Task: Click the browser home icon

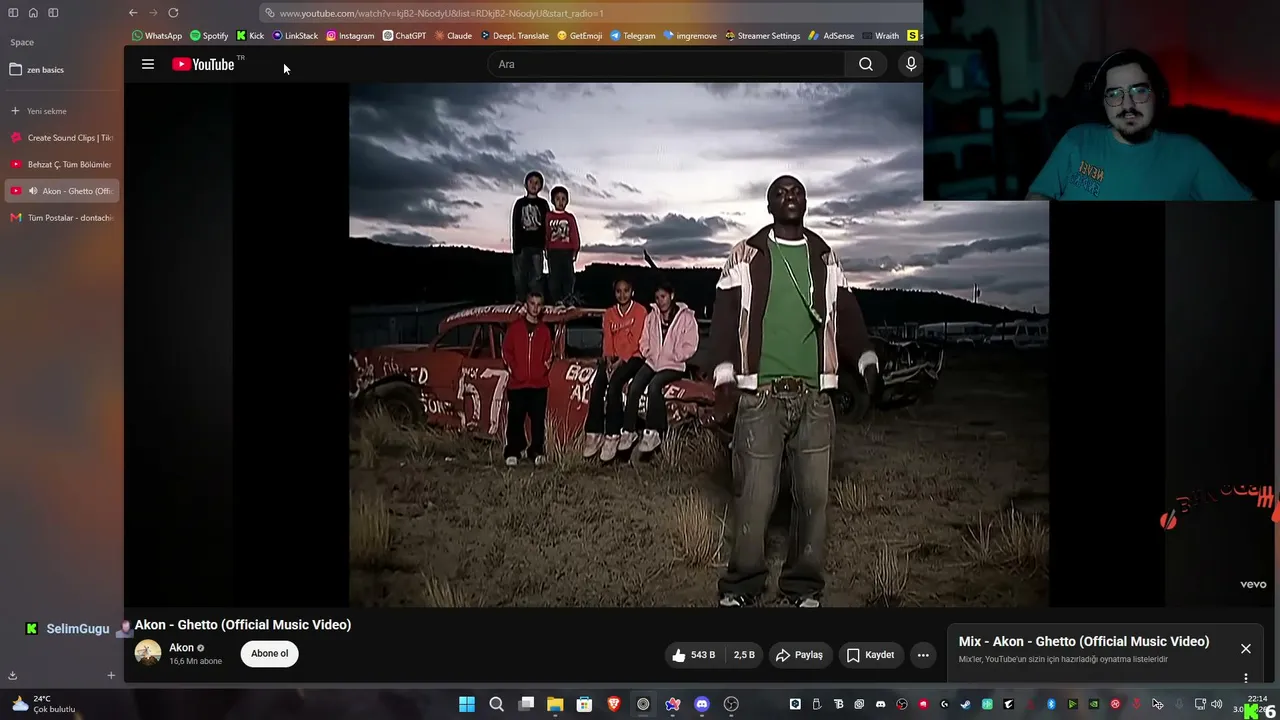Action: pyautogui.click(x=33, y=13)
